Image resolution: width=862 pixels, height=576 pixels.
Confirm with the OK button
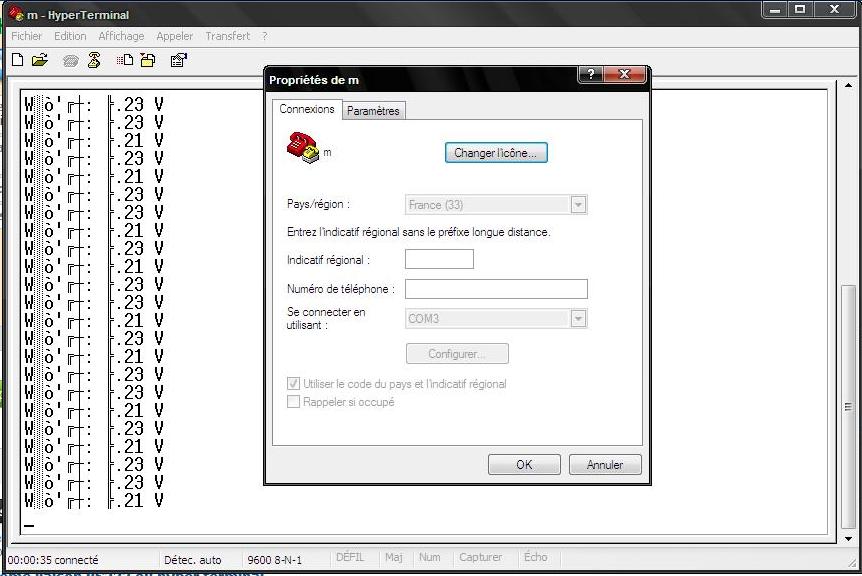click(524, 464)
